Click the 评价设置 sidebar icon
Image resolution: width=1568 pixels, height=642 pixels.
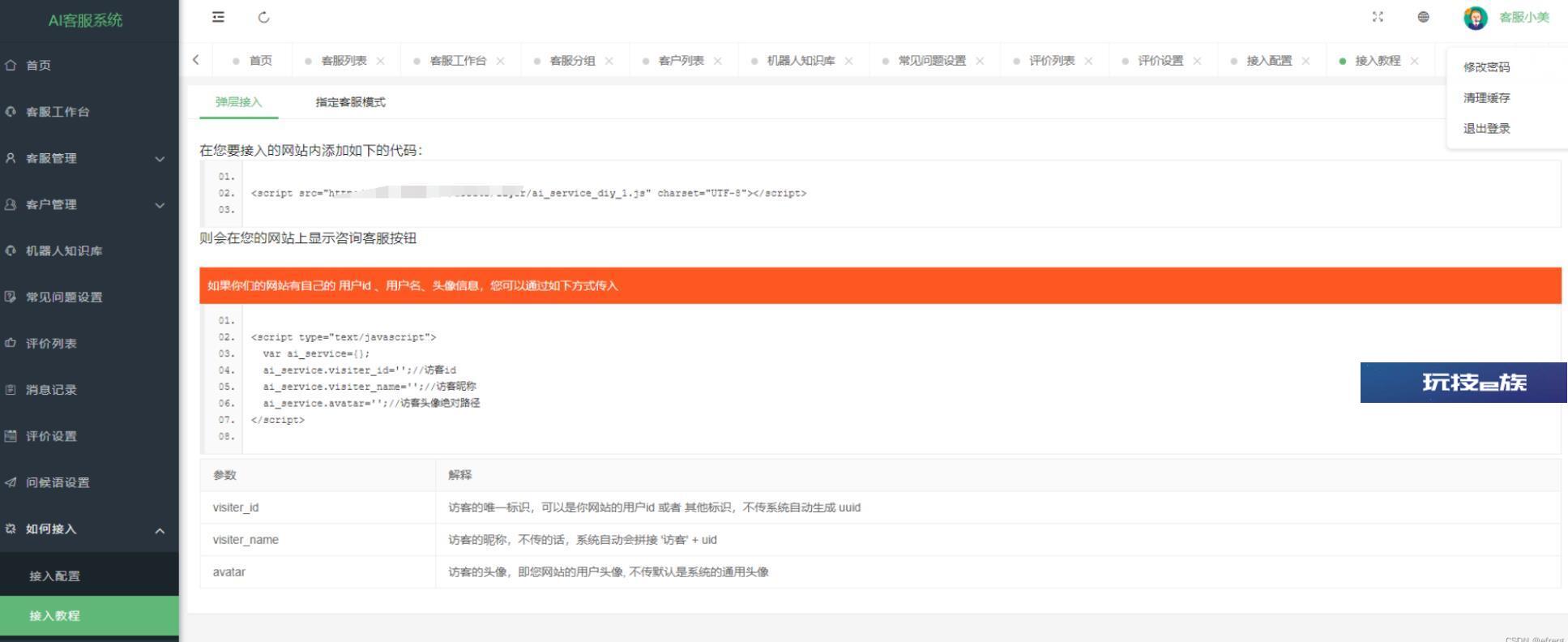(x=11, y=435)
